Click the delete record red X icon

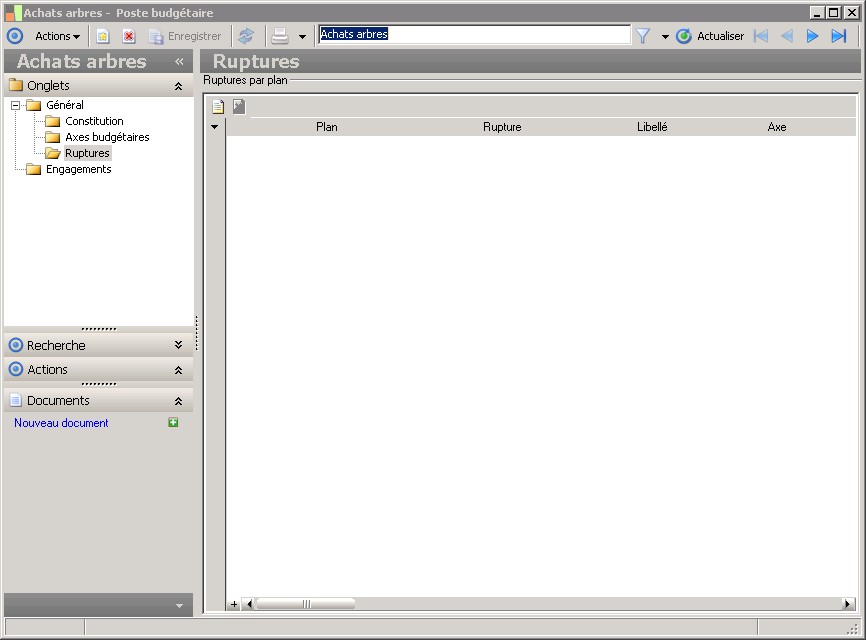click(129, 36)
